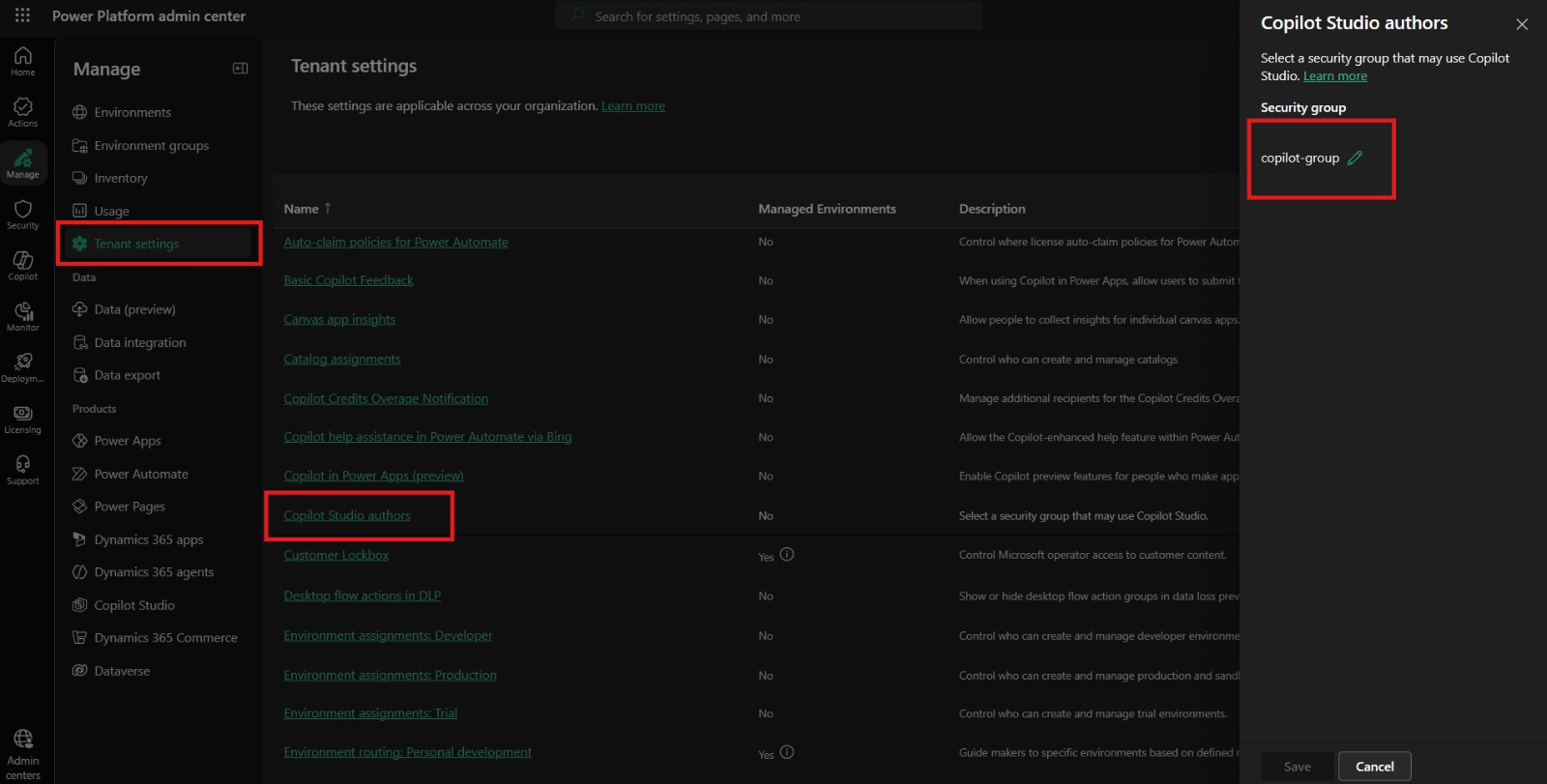The height and width of the screenshot is (784, 1547).
Task: Show info for Customer Lockbox Yes value
Action: click(787, 554)
